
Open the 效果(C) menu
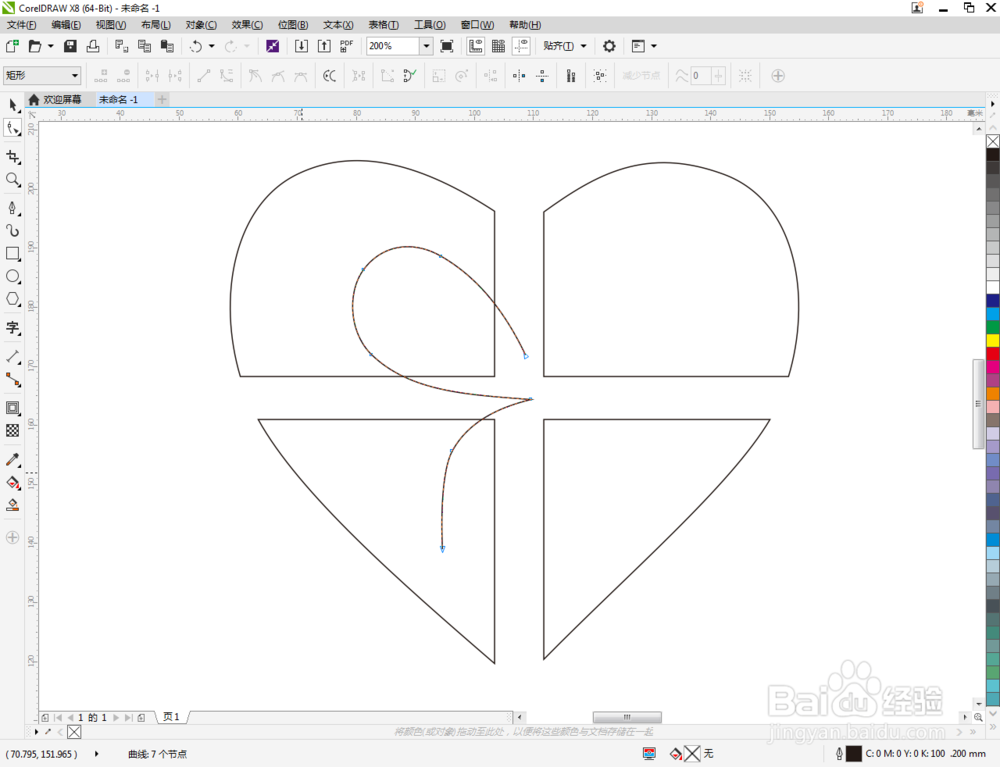pyautogui.click(x=247, y=25)
